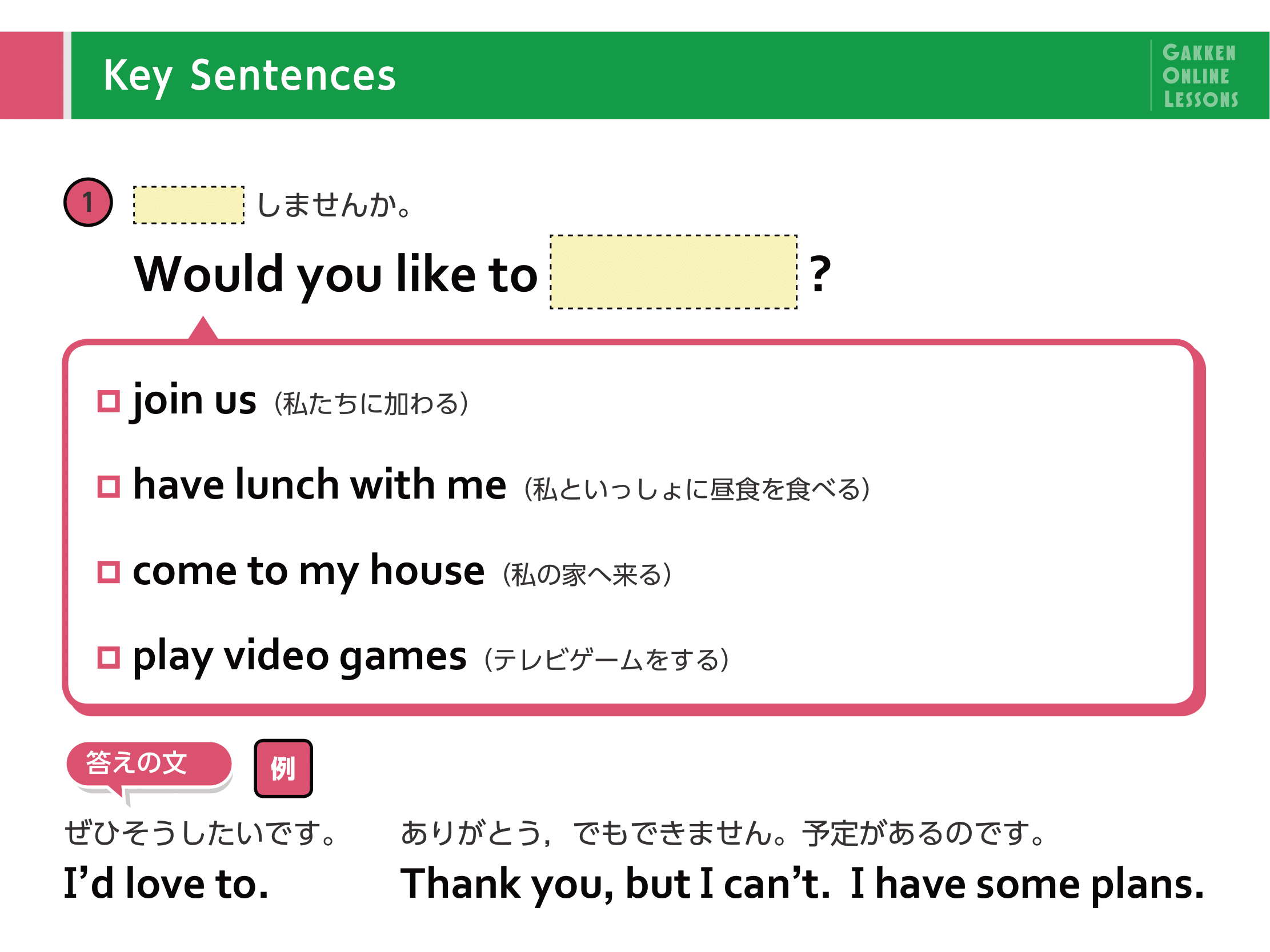Click the answer 'I'd love to.'
The width and height of the screenshot is (1270, 952).
pyautogui.click(x=166, y=883)
